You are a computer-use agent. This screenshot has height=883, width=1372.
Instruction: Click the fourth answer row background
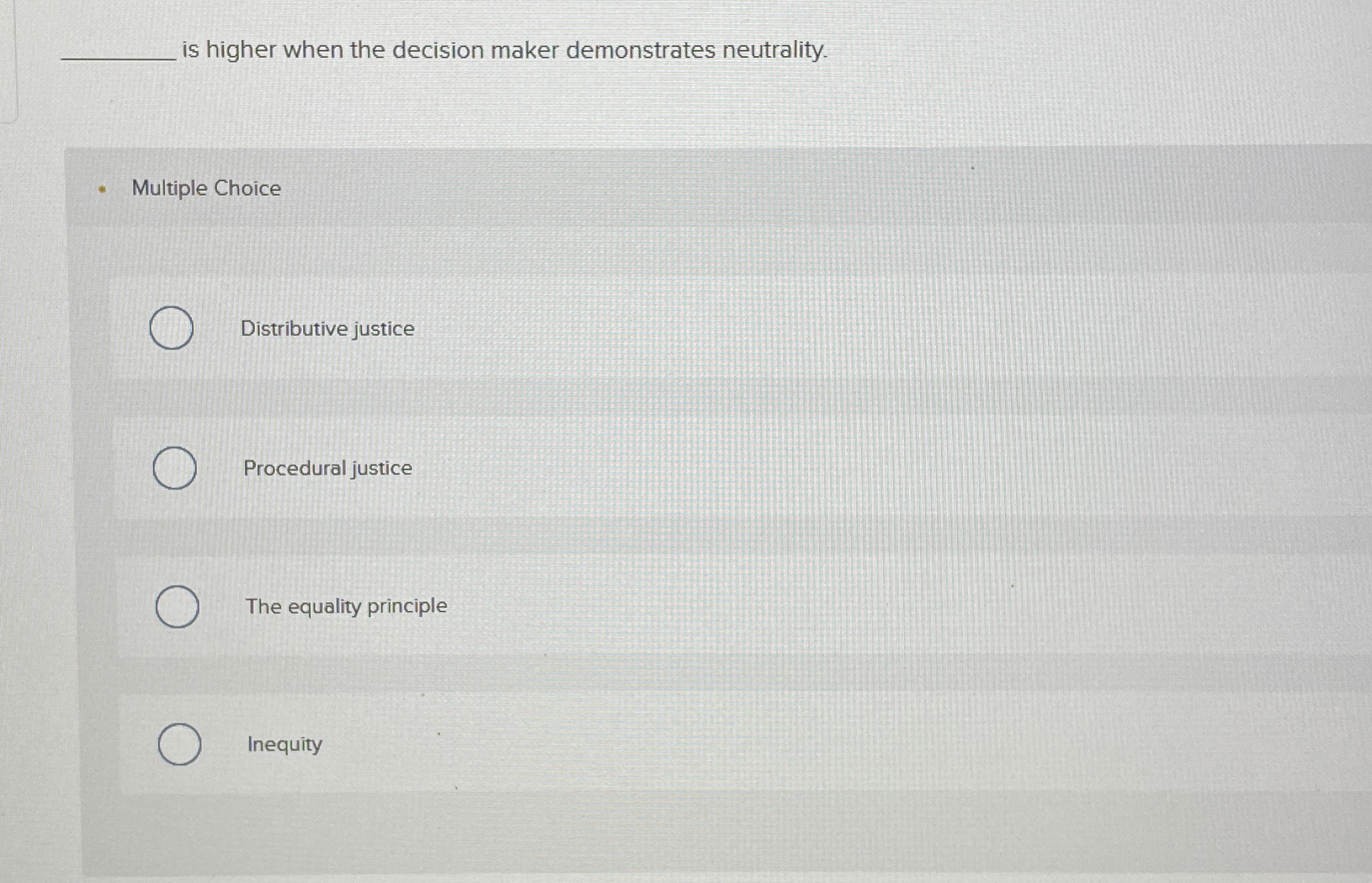739,745
